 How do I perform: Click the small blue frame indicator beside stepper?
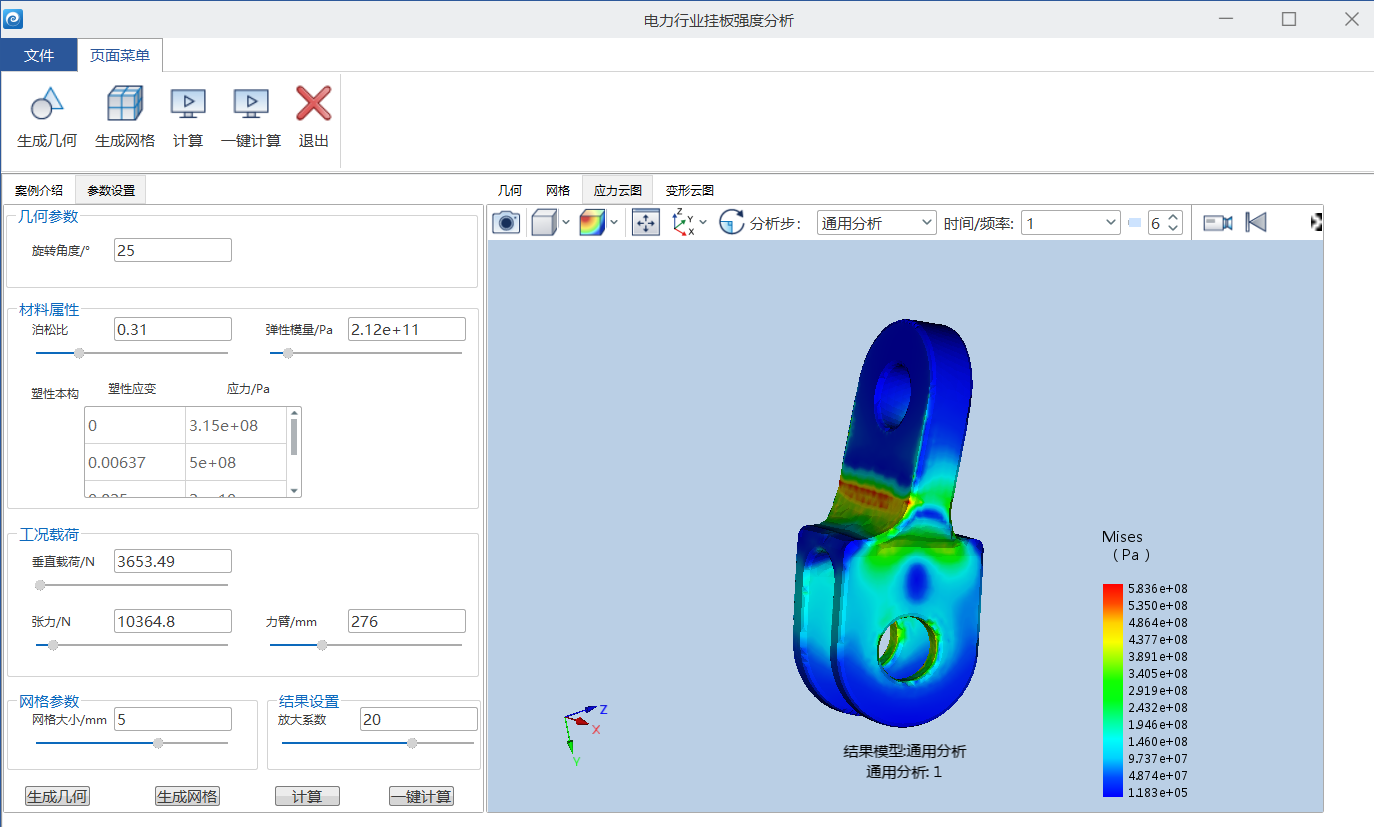pyautogui.click(x=1134, y=223)
